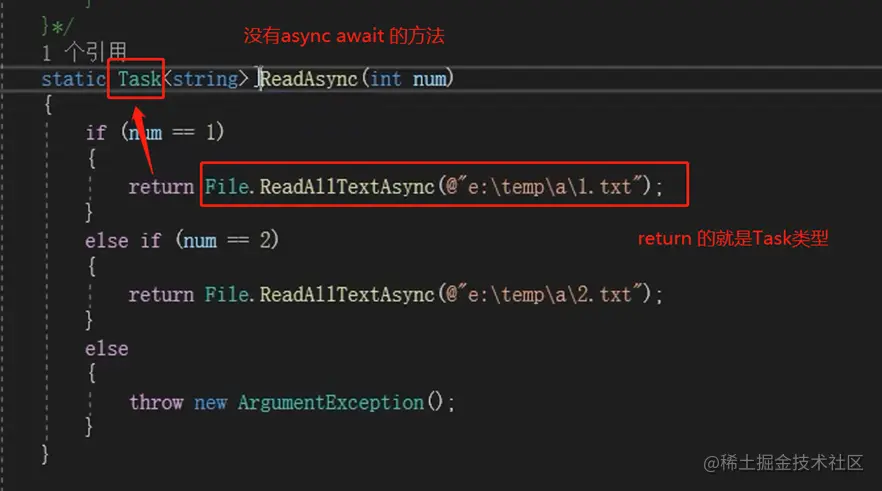This screenshot has height=491, width=882.
Task: Click the '1 个引用' CodeLens reference link
Action: coord(84,52)
